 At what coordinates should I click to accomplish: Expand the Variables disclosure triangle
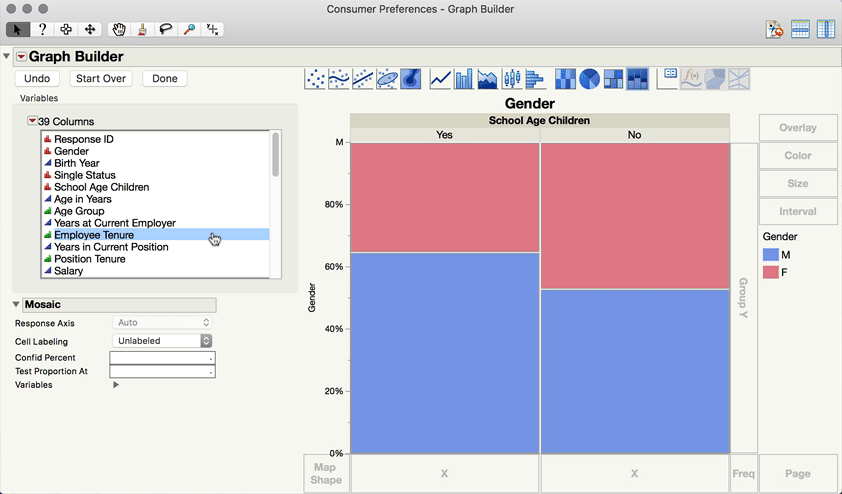pos(115,384)
